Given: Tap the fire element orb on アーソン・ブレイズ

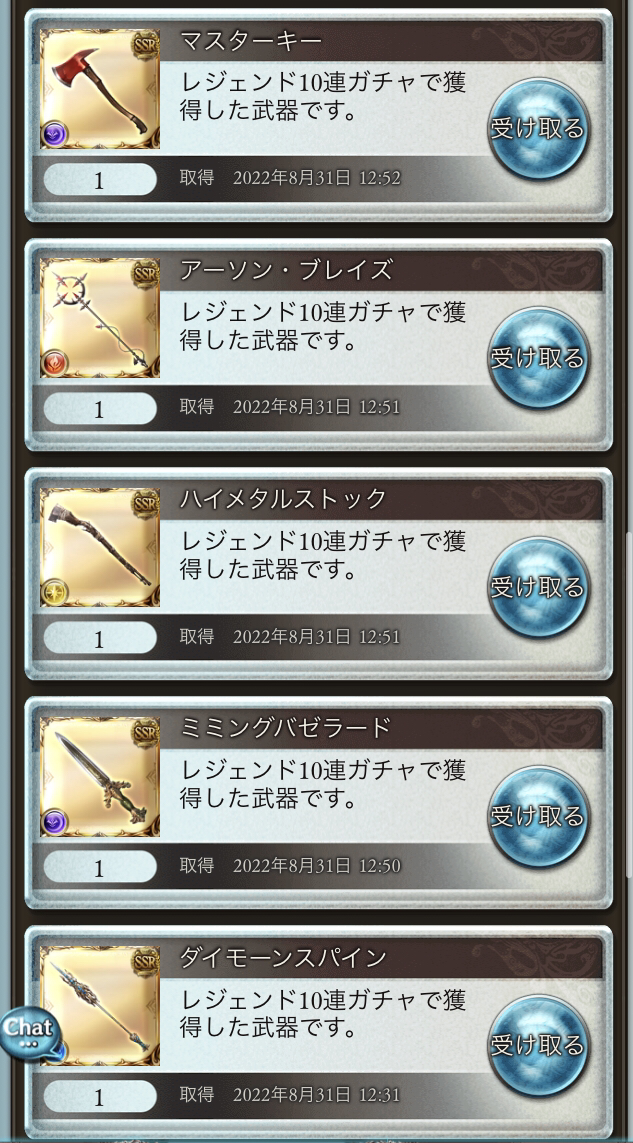Looking at the screenshot, I should point(55,363).
